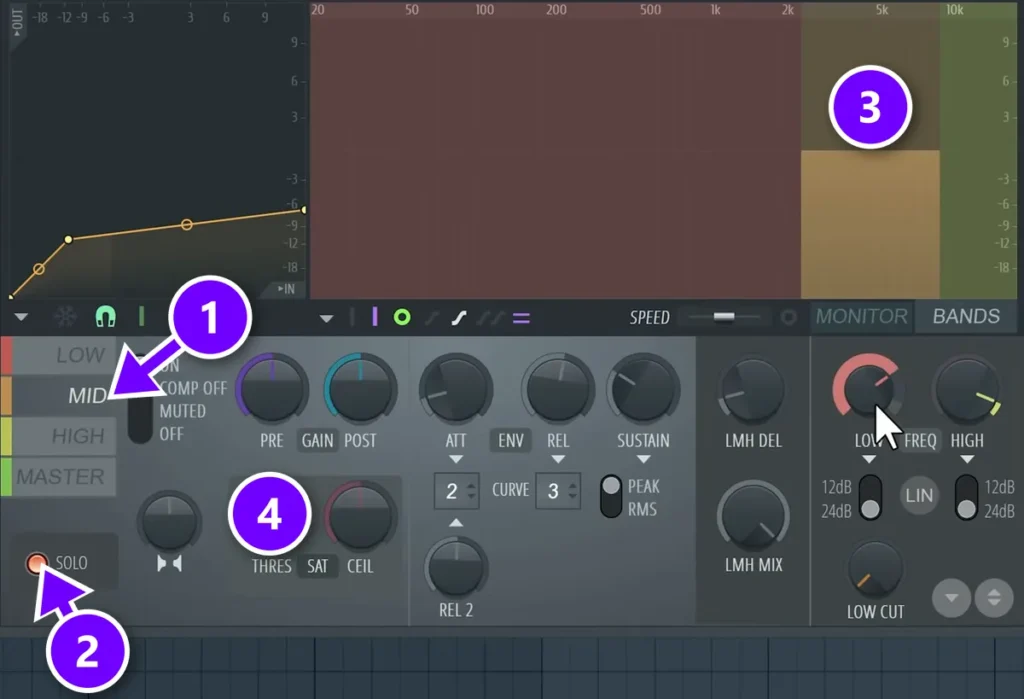1024x699 pixels.
Task: Click the LMH MIX knob
Action: (x=753, y=516)
